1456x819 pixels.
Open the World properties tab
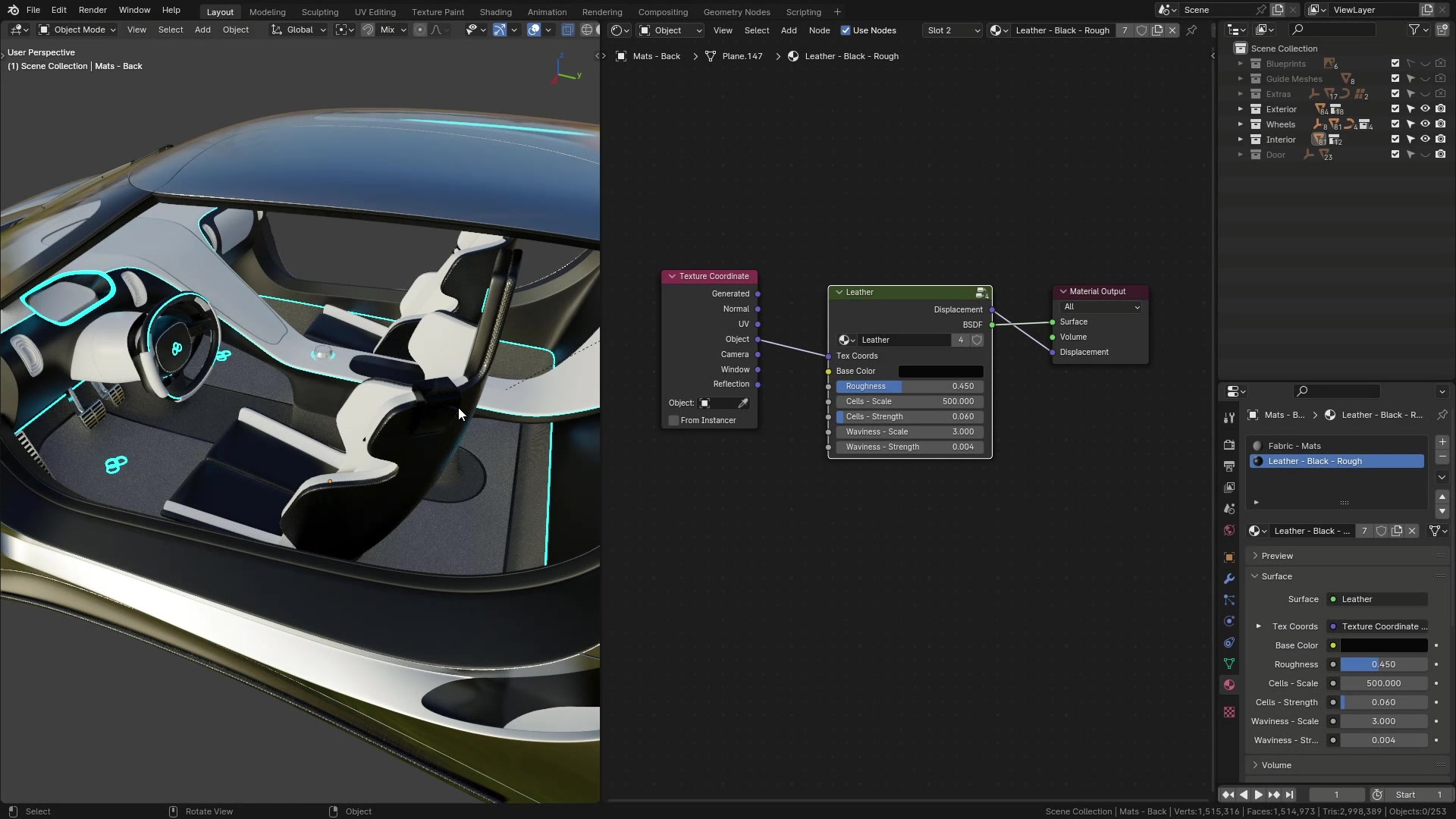[x=1229, y=530]
